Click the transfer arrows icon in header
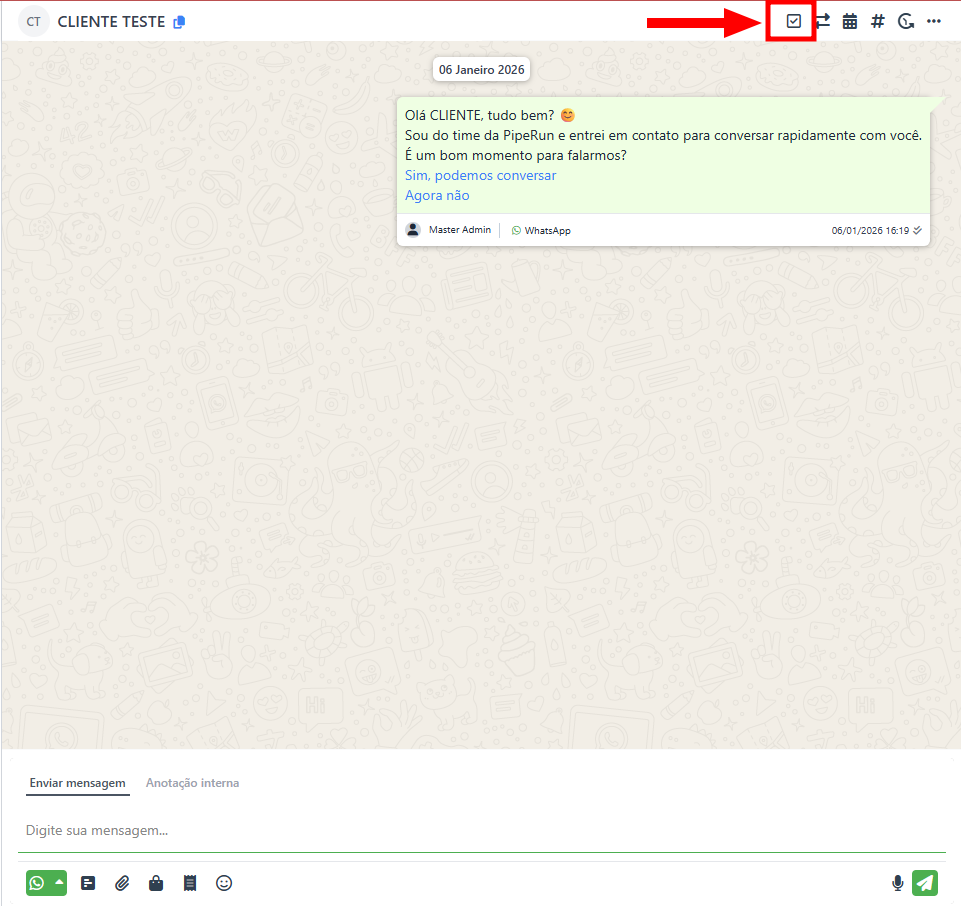The width and height of the screenshot is (961, 906). click(822, 21)
